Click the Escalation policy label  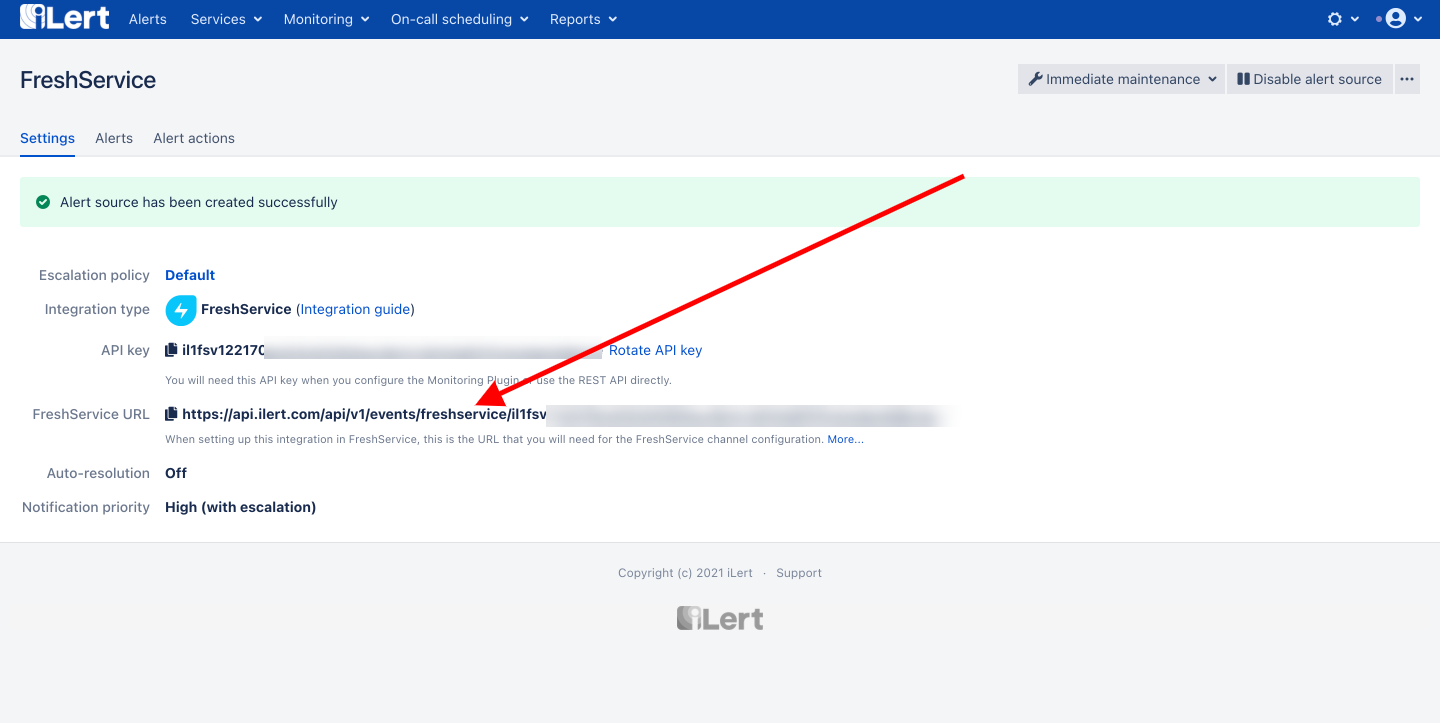pyautogui.click(x=94, y=275)
